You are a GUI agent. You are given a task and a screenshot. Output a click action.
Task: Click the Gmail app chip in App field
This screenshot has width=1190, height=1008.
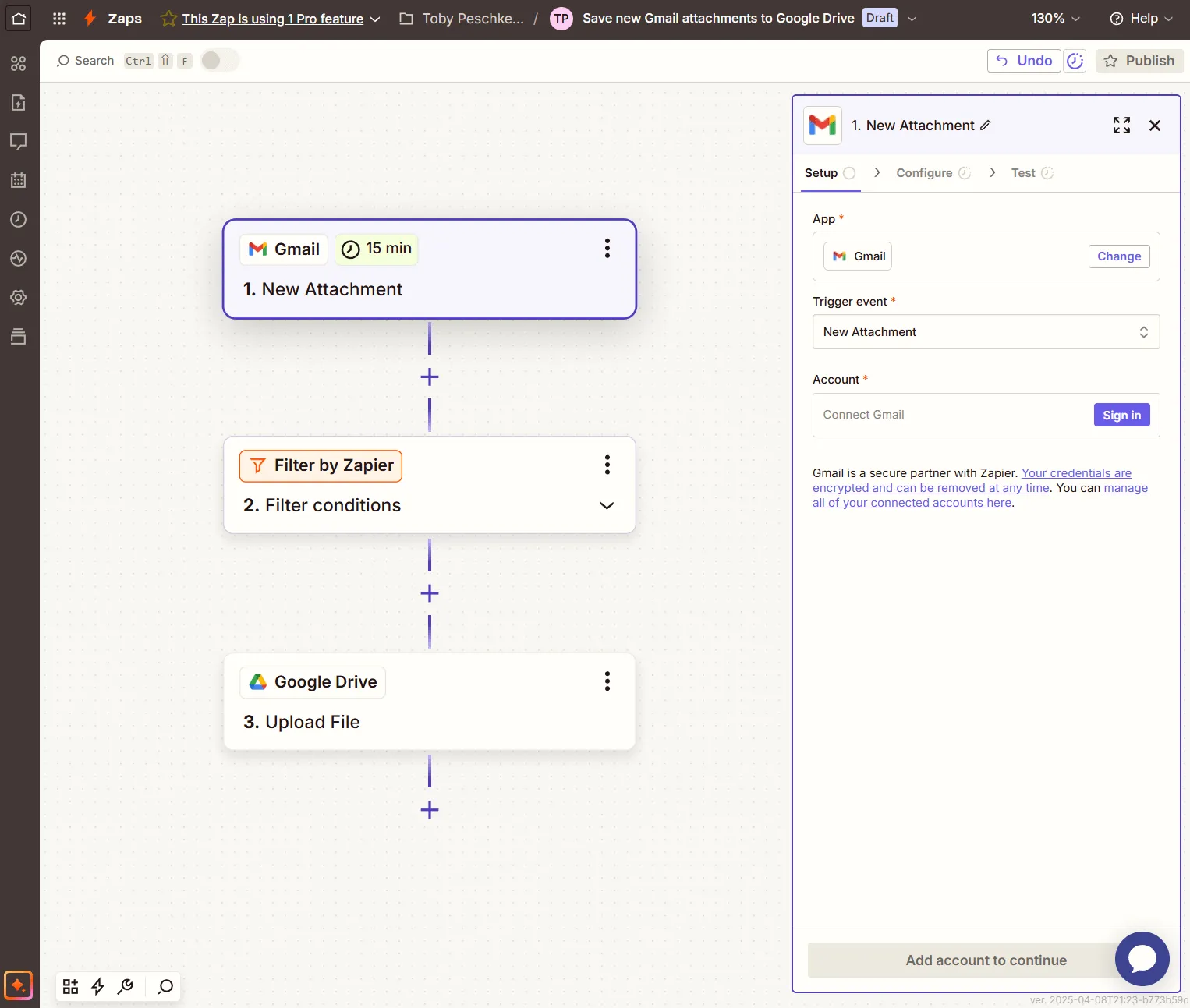point(858,256)
